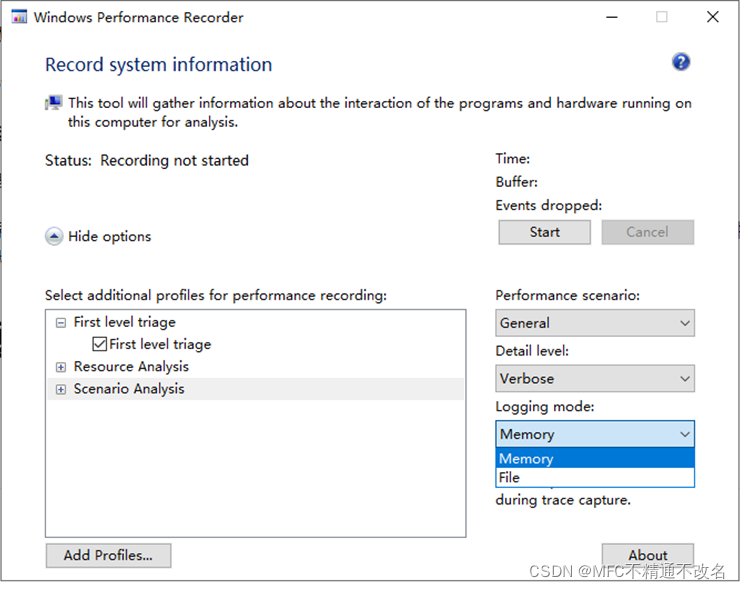
Task: Click the disabled Cancel button
Action: [648, 232]
